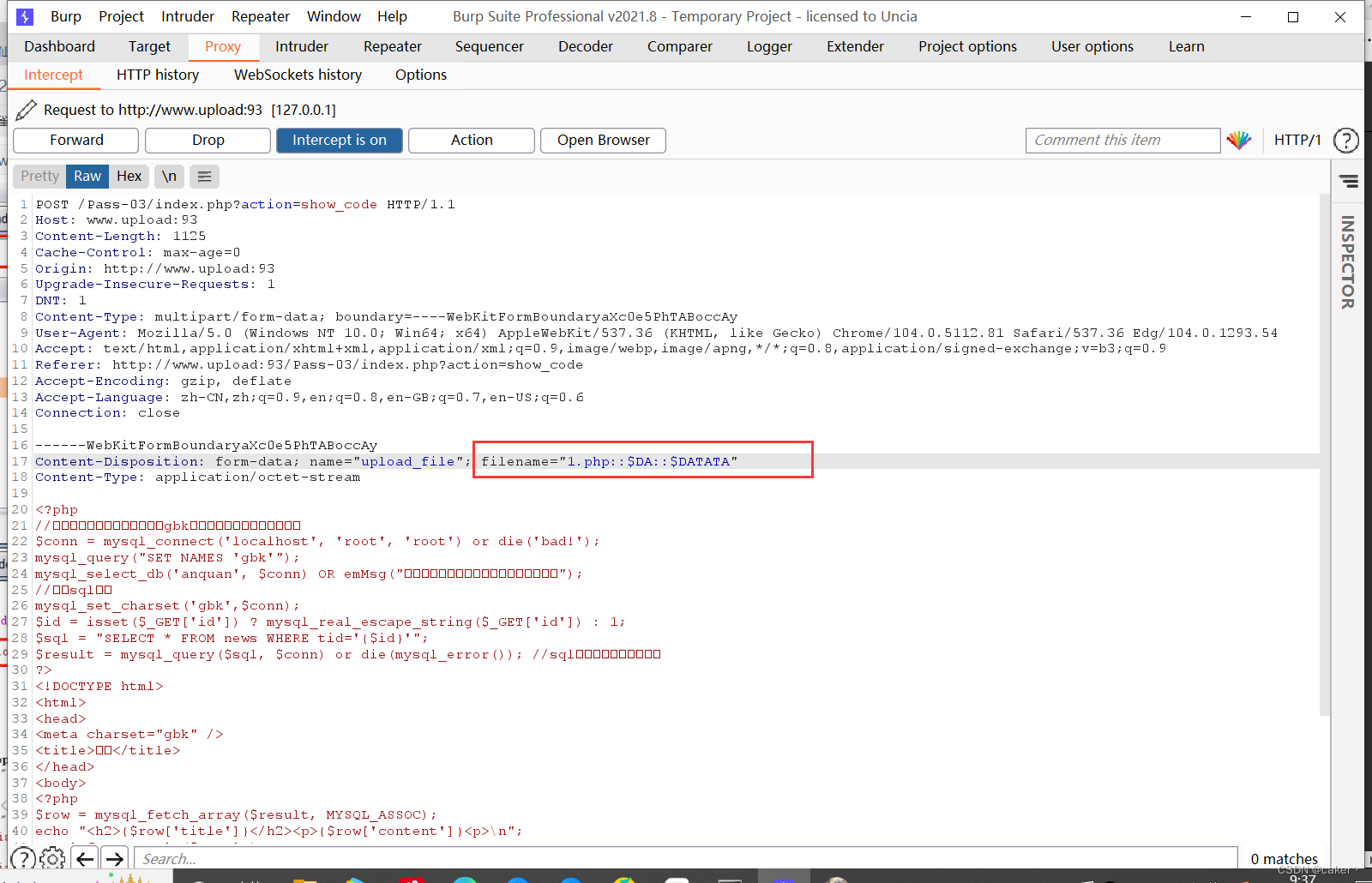The height and width of the screenshot is (883, 1372).
Task: Switch to the User options tab
Action: (x=1092, y=46)
